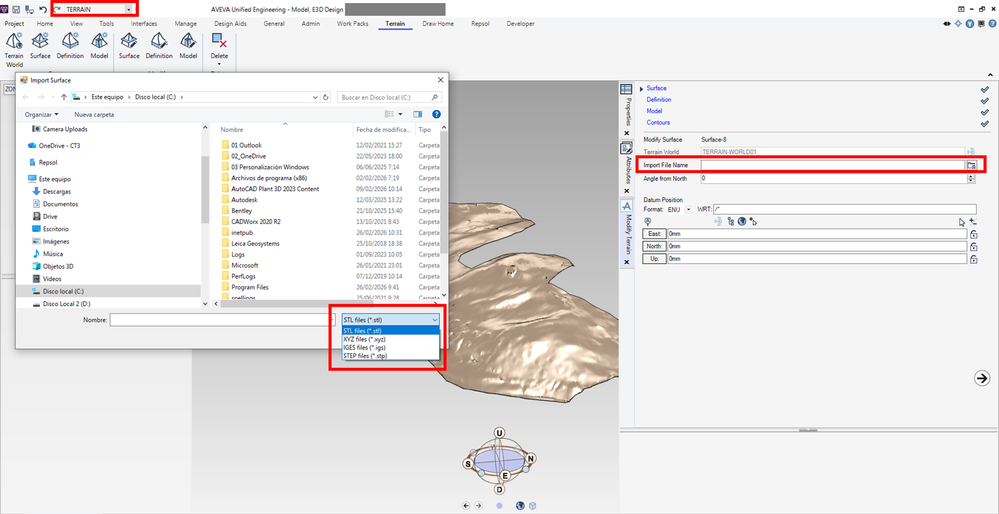Select Disco Local 2 (D:) in the navigation pane
Screen dimensions: 999x514
[66, 304]
